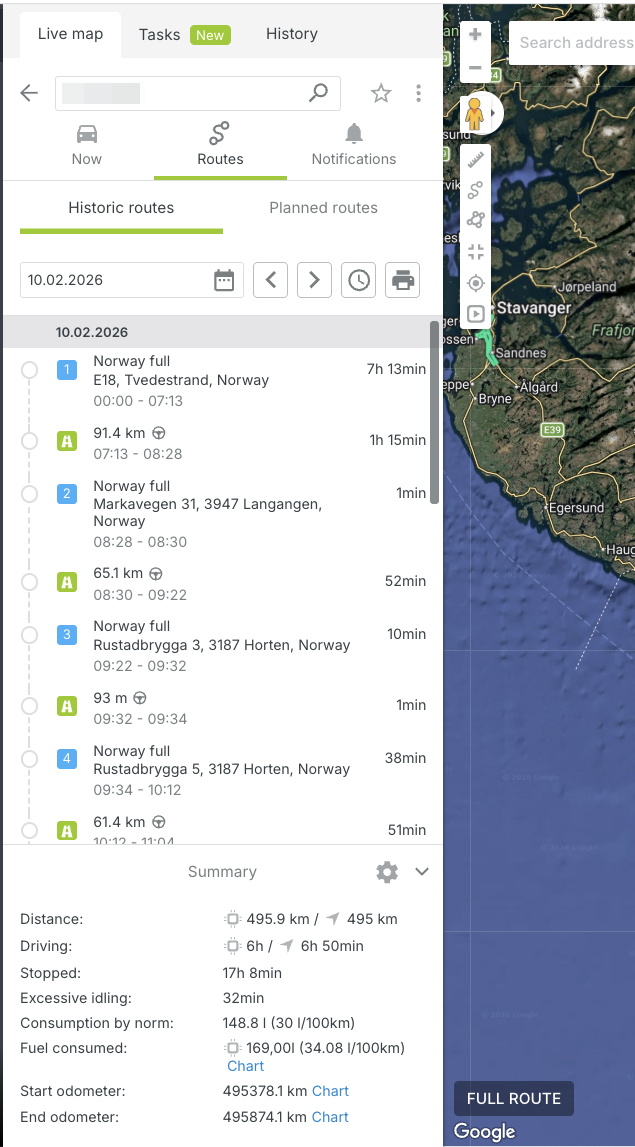635x1147 pixels.
Task: Open the calendar date picker icon
Action: pyautogui.click(x=224, y=280)
